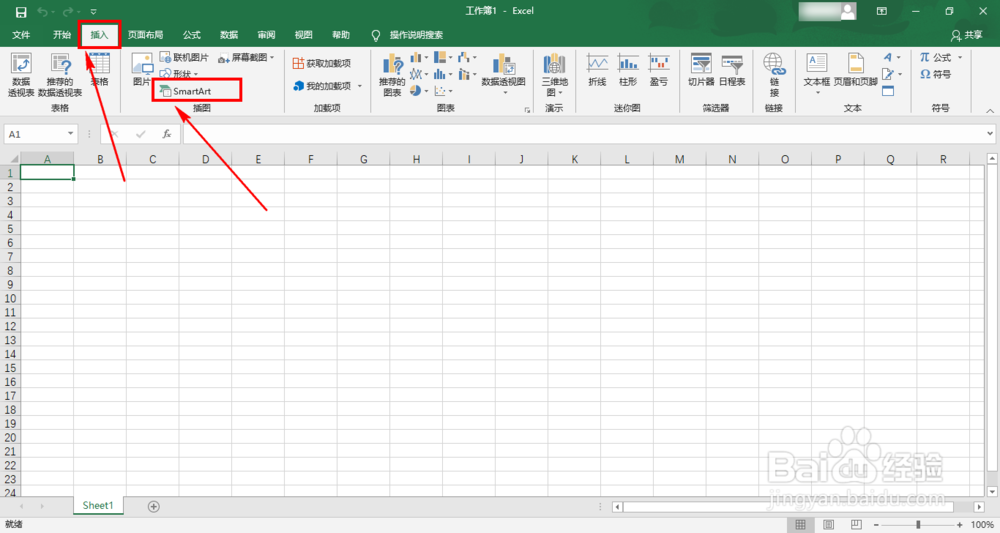Insert a PivotTable (数据透视表)
This screenshot has width=1000, height=533.
[20, 75]
